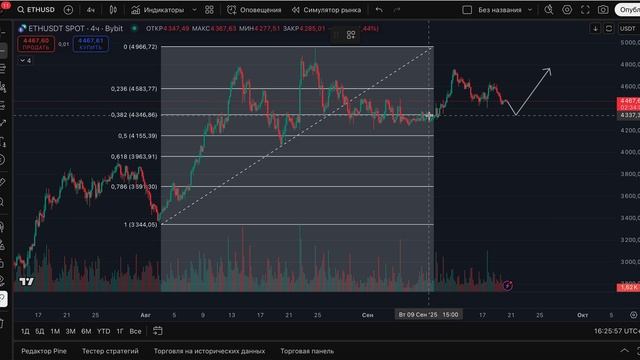Set range to YTD

103,331
